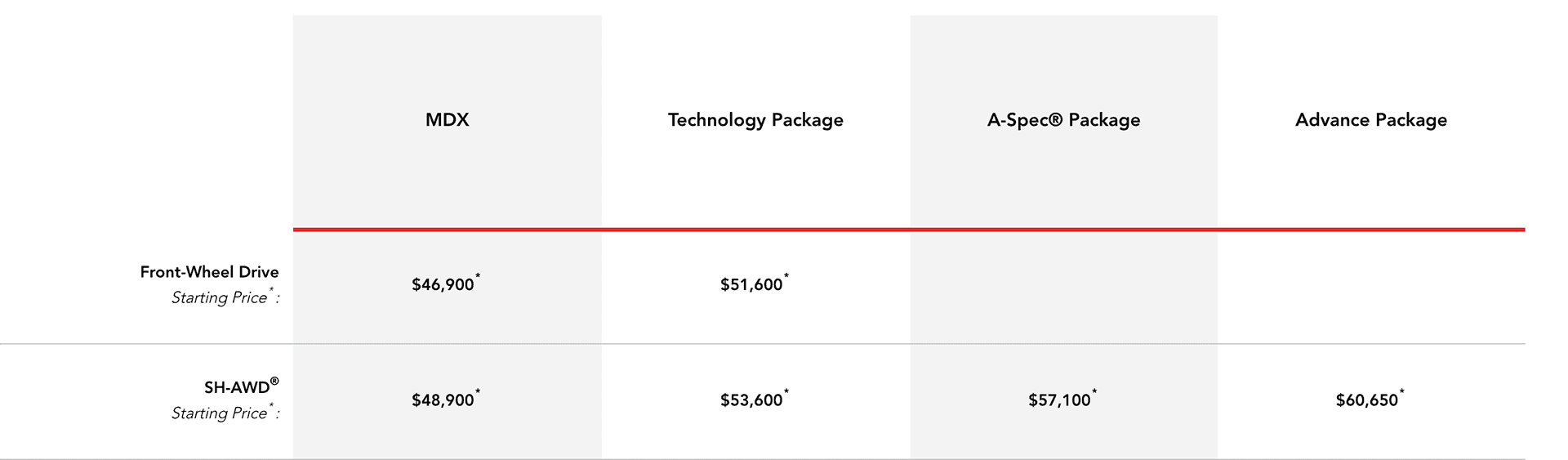Viewport: 1568px width, 460px height.
Task: Click the $57,100 A-Spec SH-AWD price
Action: (x=1059, y=400)
